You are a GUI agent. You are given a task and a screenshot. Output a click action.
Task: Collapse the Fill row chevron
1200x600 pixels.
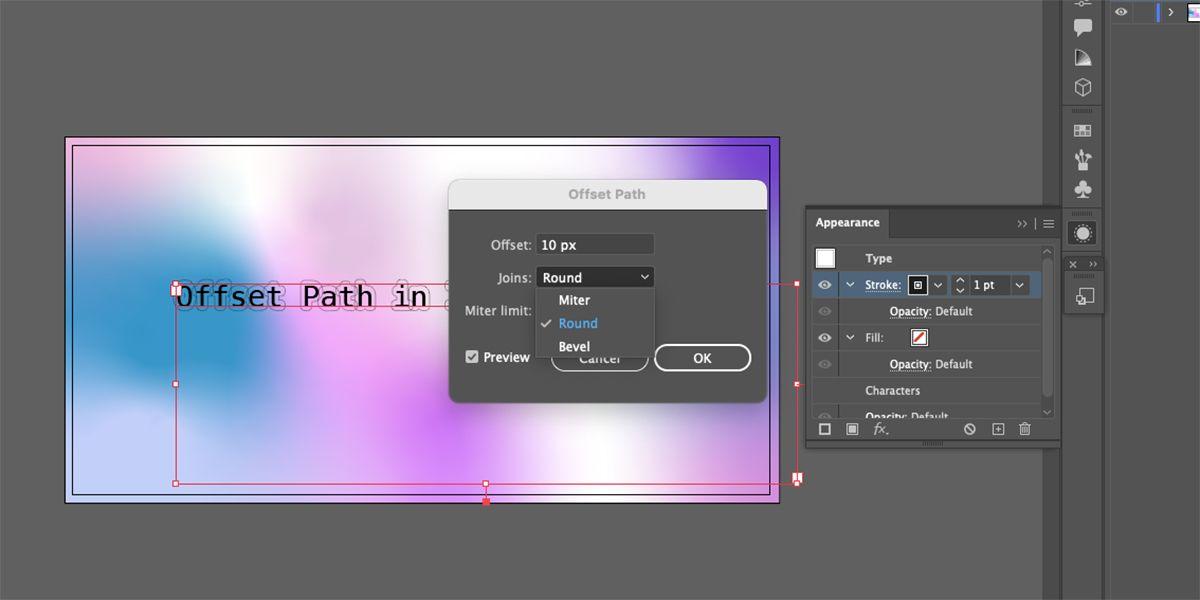coord(851,338)
